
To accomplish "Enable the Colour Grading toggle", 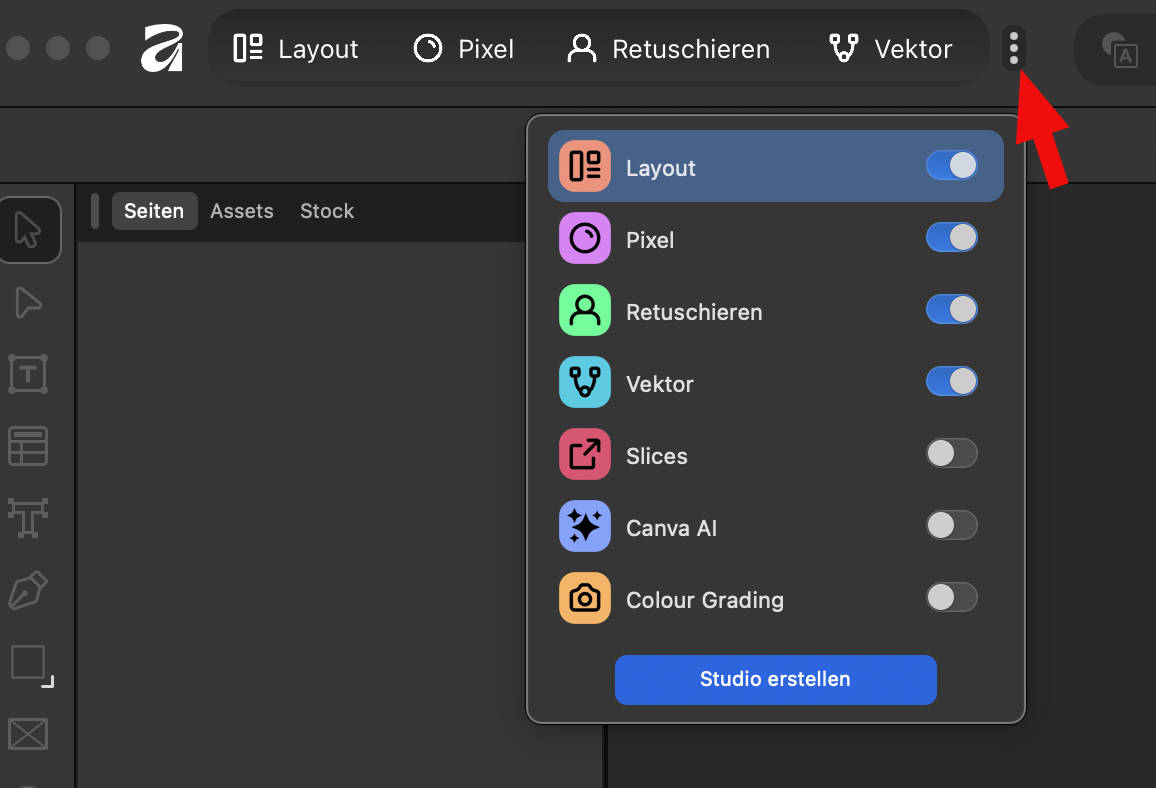I will 951,598.
